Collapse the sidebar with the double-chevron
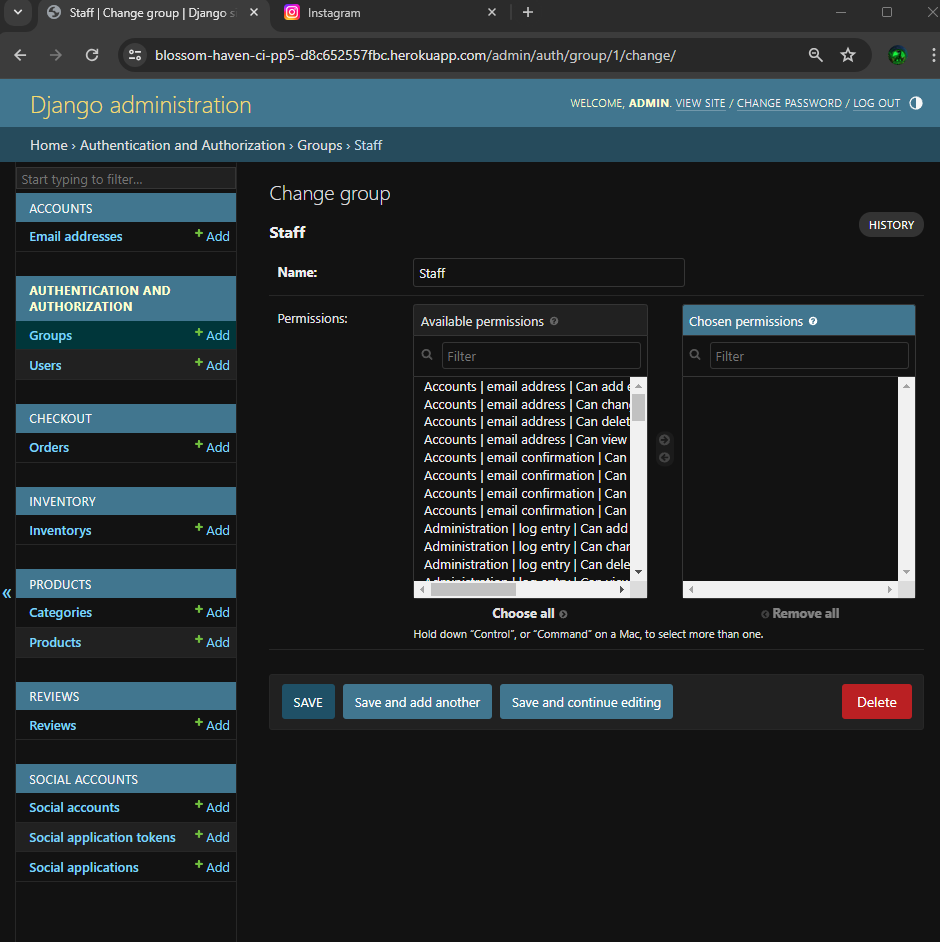This screenshot has height=942, width=940. [7, 594]
